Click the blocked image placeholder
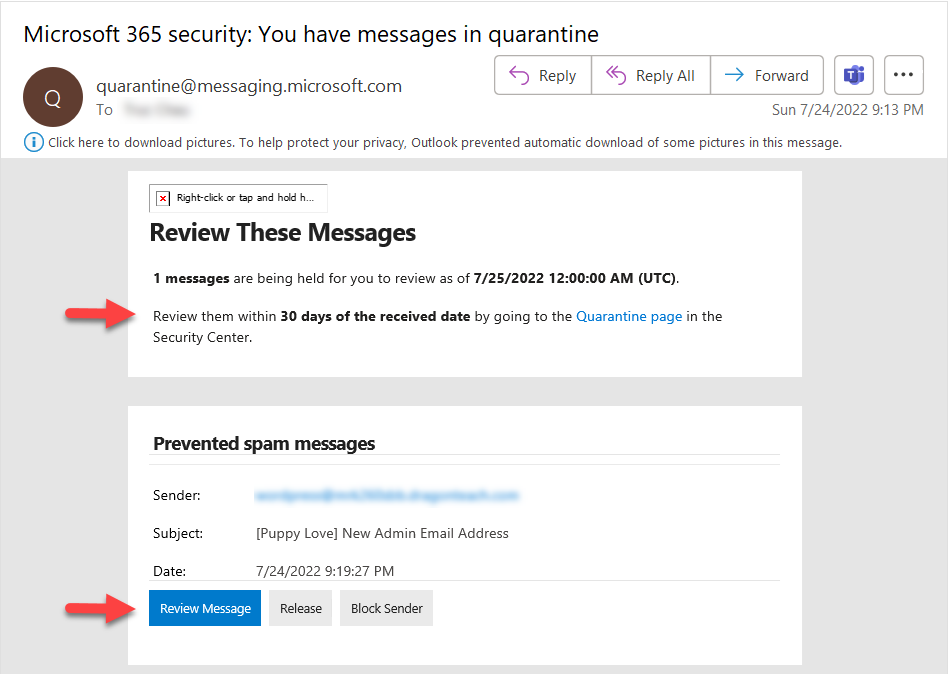 (238, 198)
